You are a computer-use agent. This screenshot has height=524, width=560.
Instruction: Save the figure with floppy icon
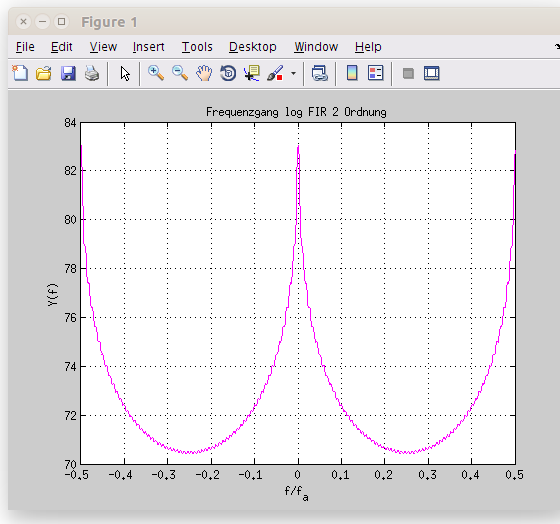point(68,73)
